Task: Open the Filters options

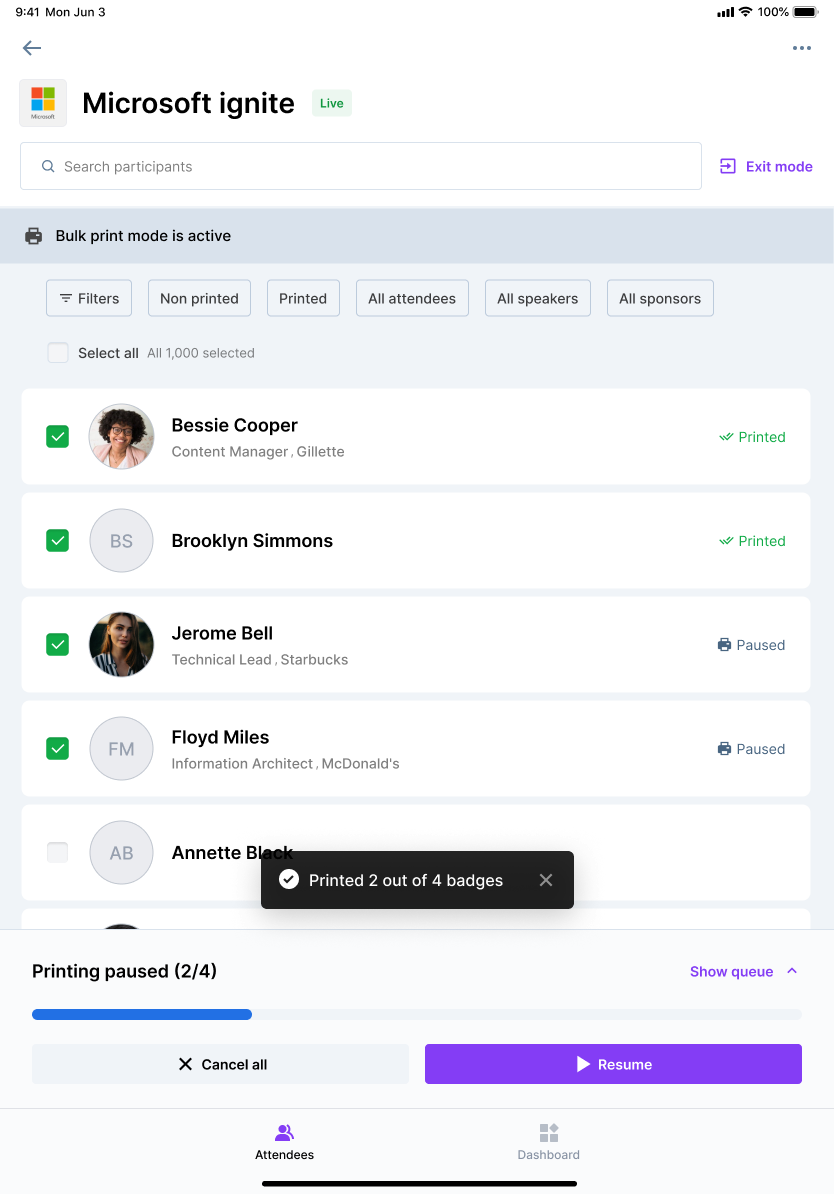Action: (89, 298)
